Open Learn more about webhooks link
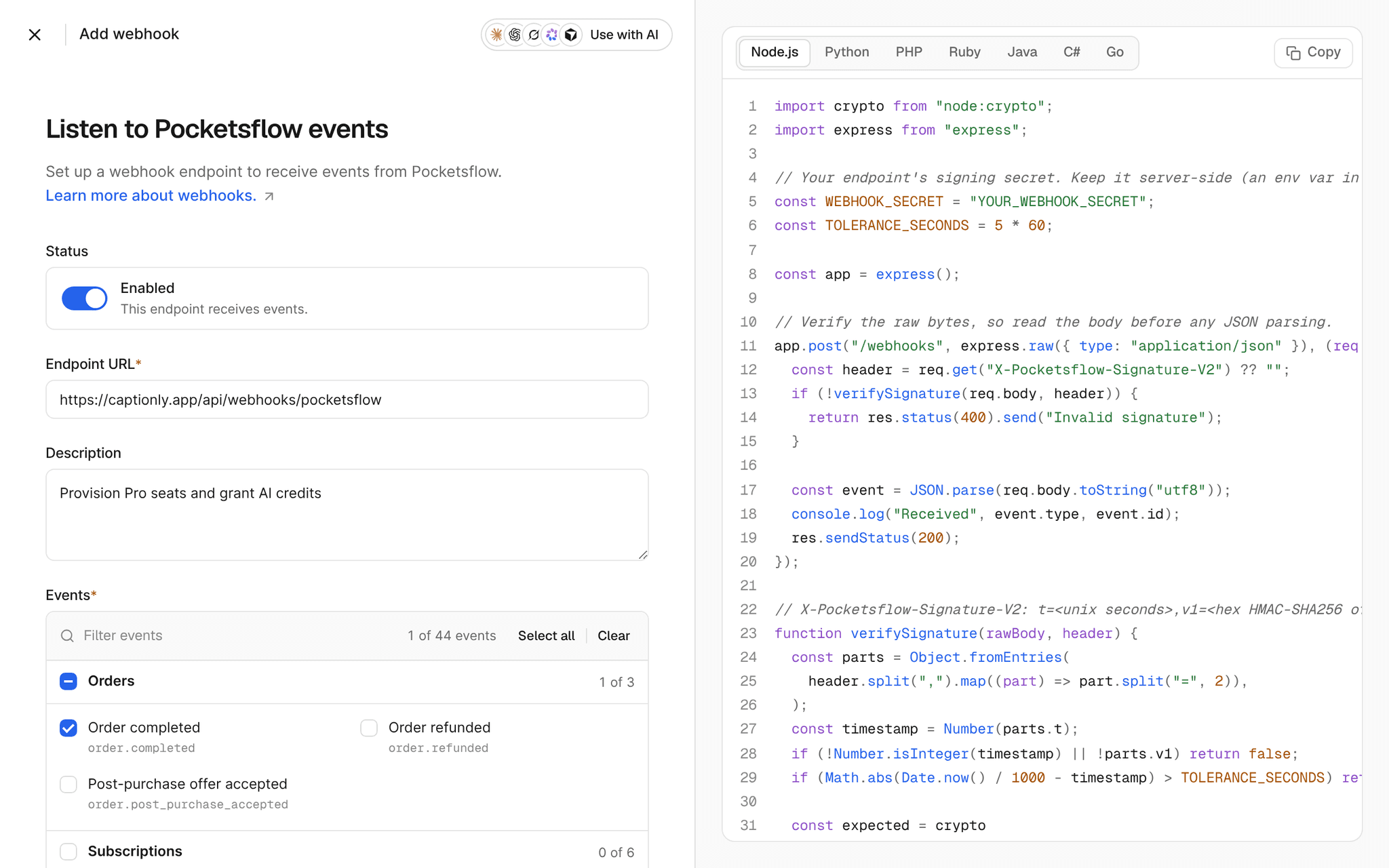 [151, 195]
